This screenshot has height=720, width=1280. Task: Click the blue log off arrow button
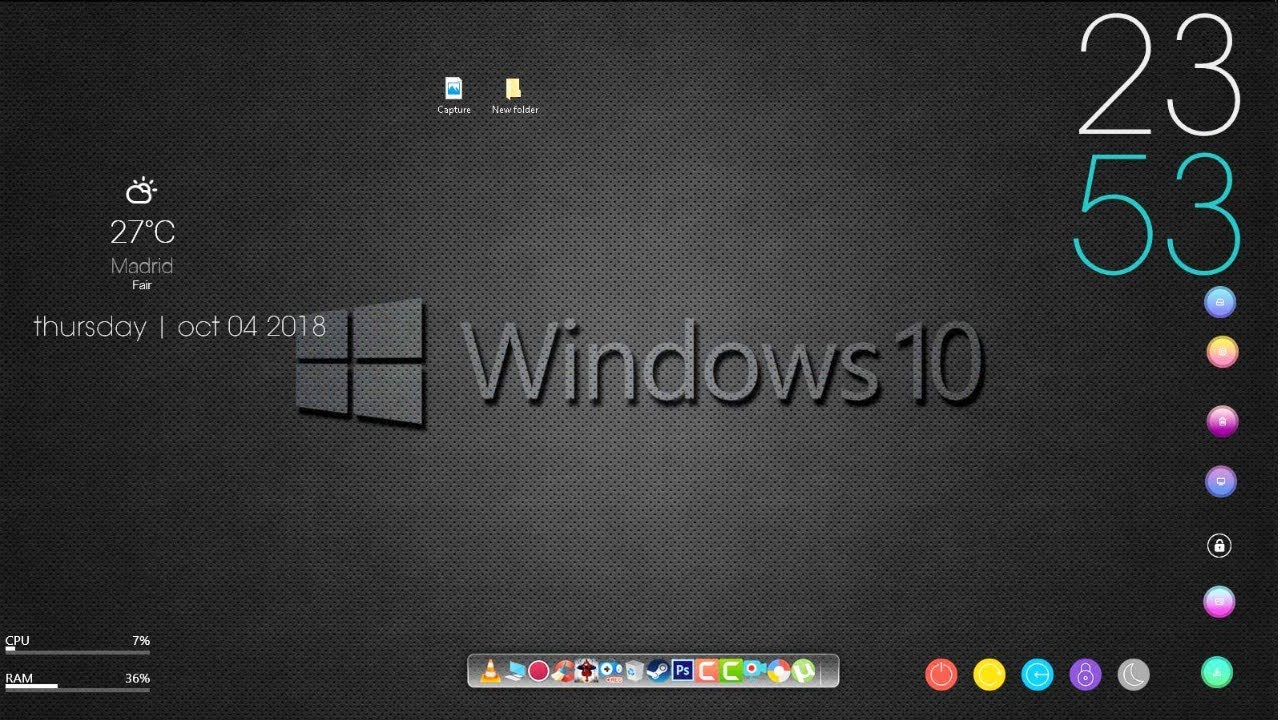coord(1037,675)
